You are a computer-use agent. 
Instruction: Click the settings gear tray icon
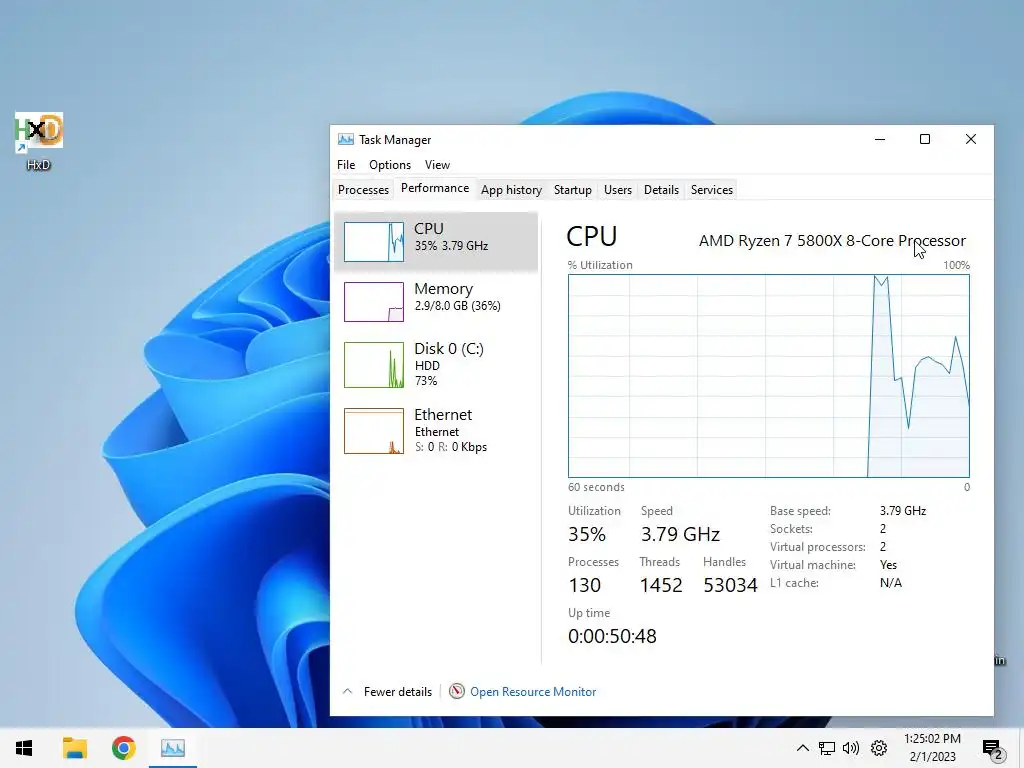coord(879,748)
